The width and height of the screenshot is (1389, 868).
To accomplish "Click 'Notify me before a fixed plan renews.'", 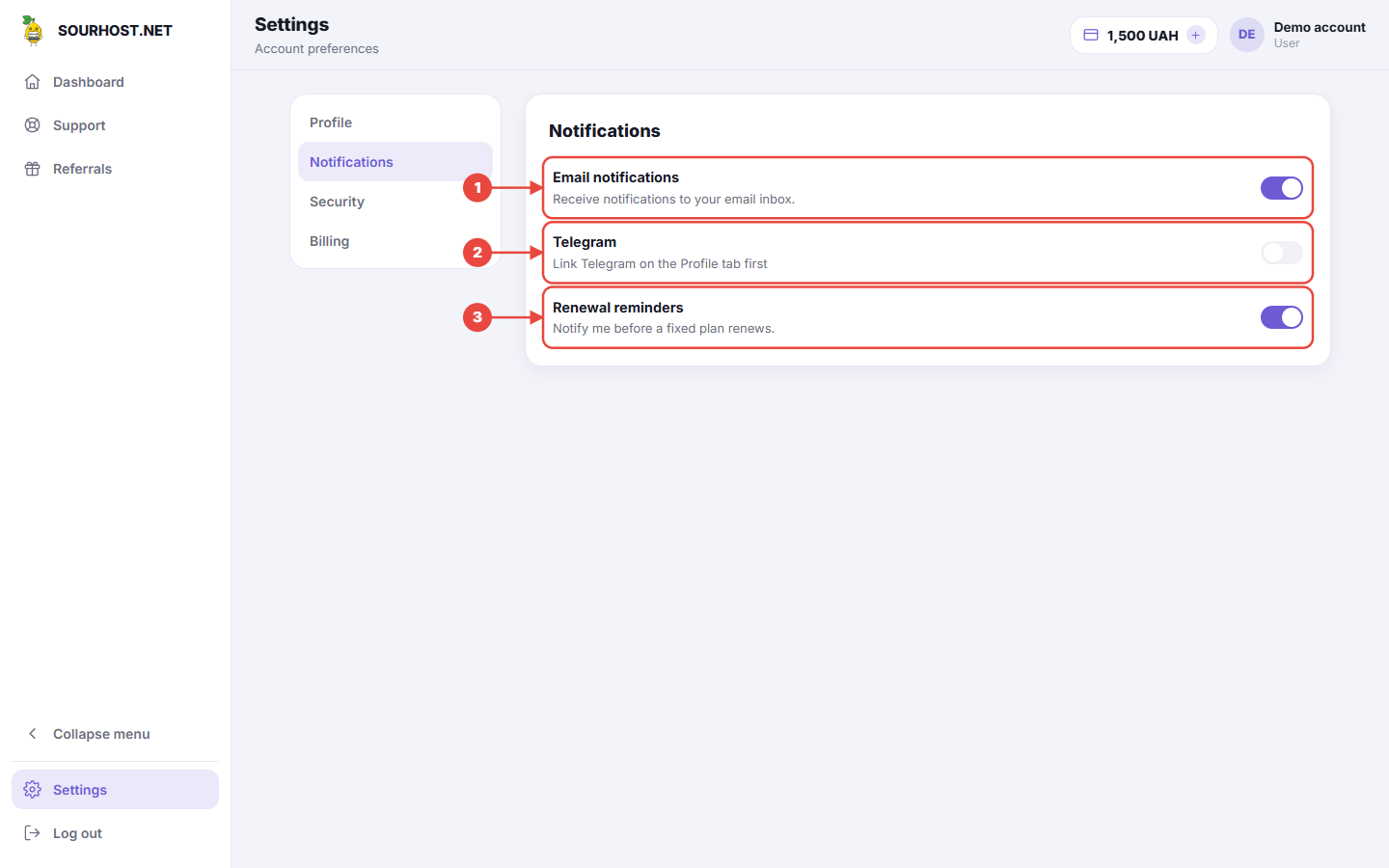I will [x=664, y=329].
